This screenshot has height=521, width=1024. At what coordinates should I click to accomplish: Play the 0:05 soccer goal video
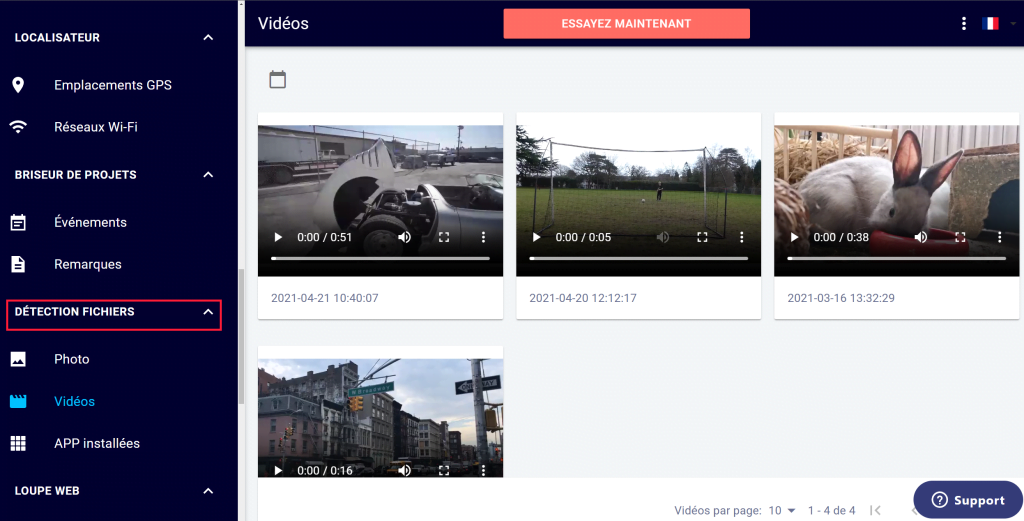click(536, 237)
